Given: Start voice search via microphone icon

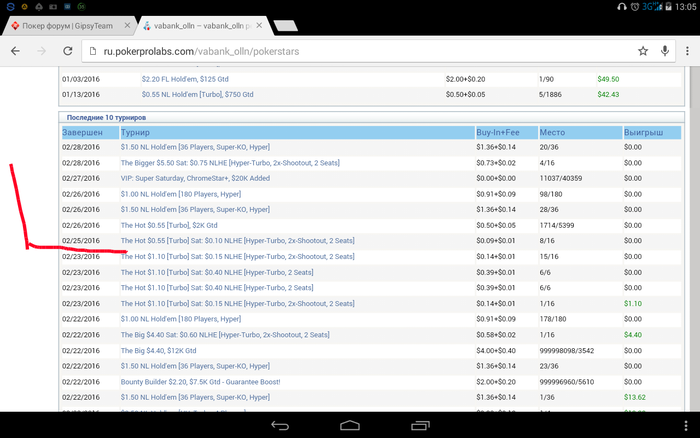Looking at the screenshot, I should [x=665, y=51].
